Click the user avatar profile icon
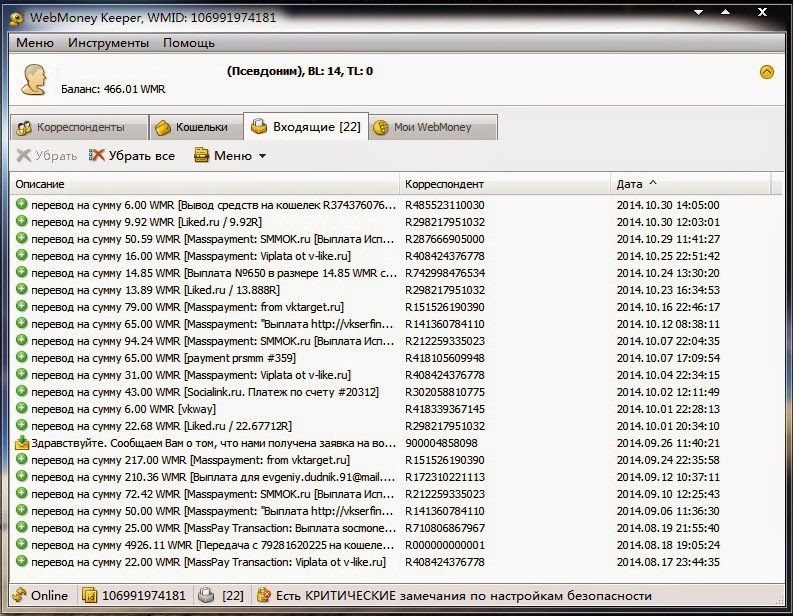Screen dimensions: 793x616 coord(34,79)
